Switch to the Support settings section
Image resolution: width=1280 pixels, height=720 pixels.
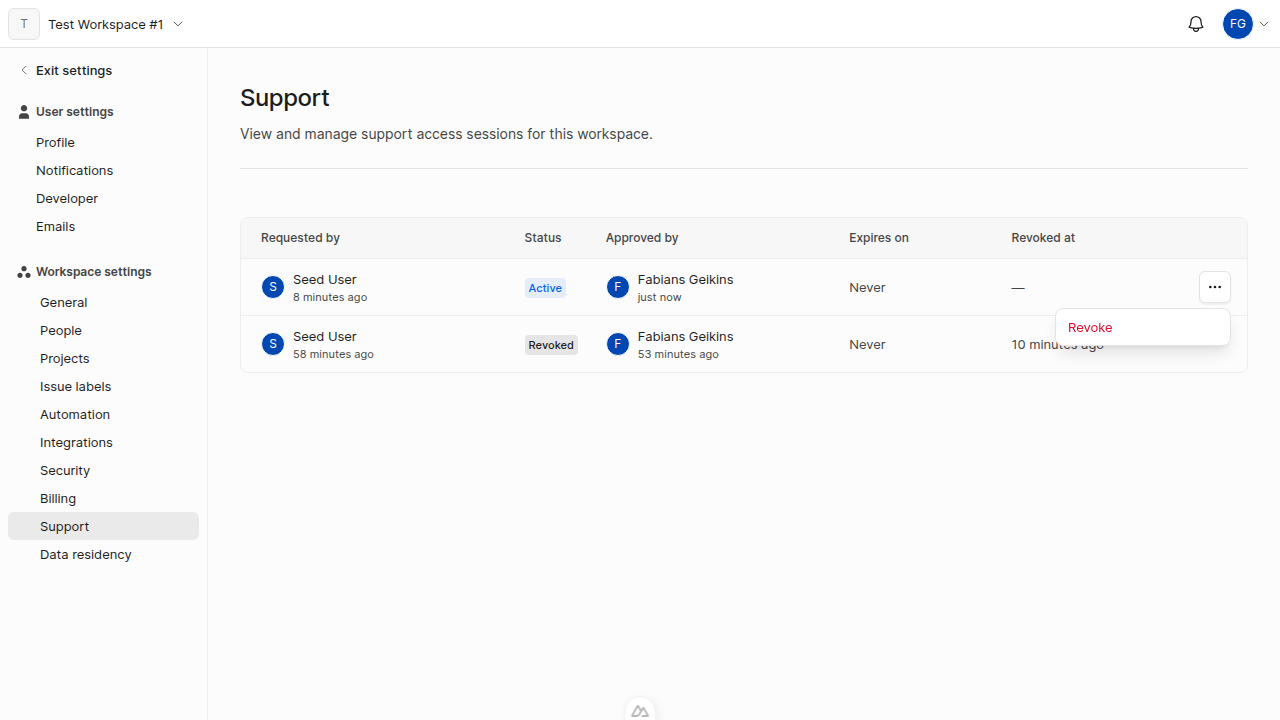pyautogui.click(x=64, y=526)
